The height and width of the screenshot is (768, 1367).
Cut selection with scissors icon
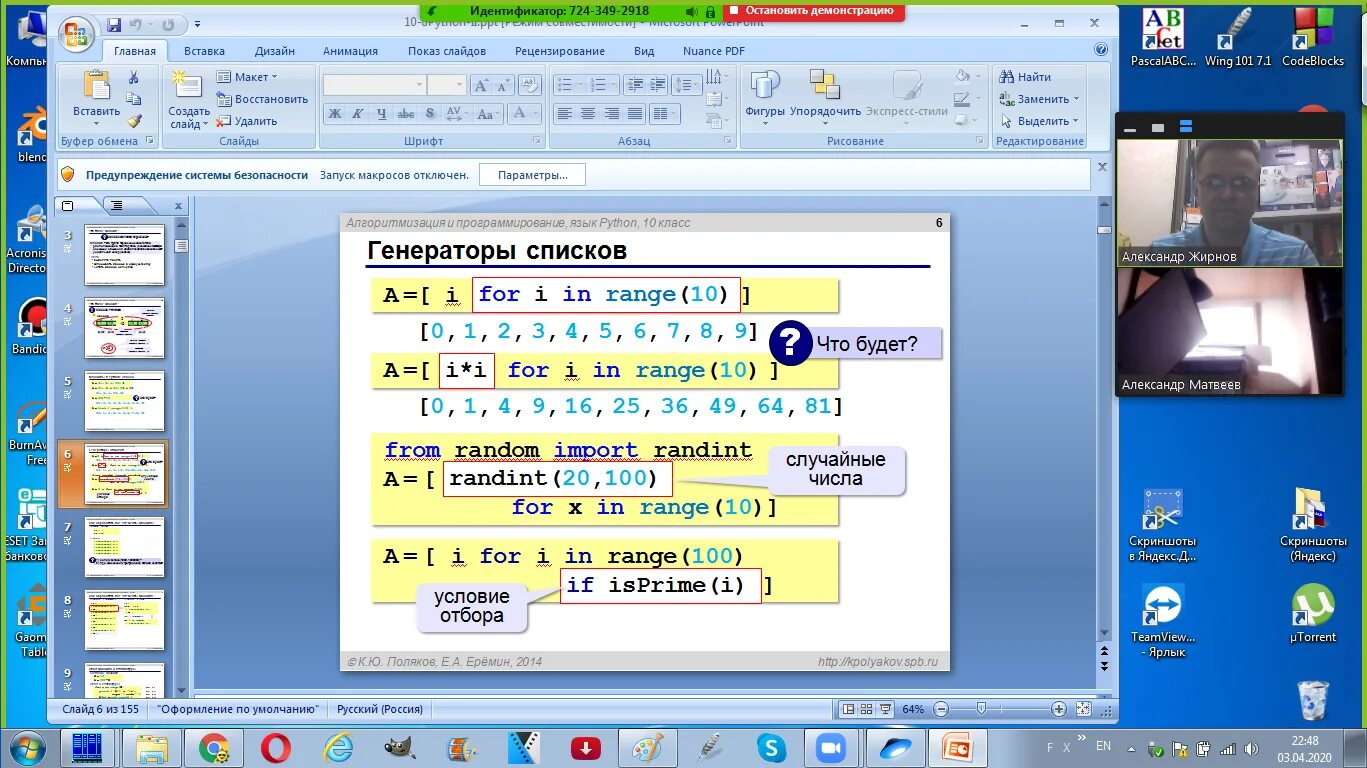tap(133, 78)
